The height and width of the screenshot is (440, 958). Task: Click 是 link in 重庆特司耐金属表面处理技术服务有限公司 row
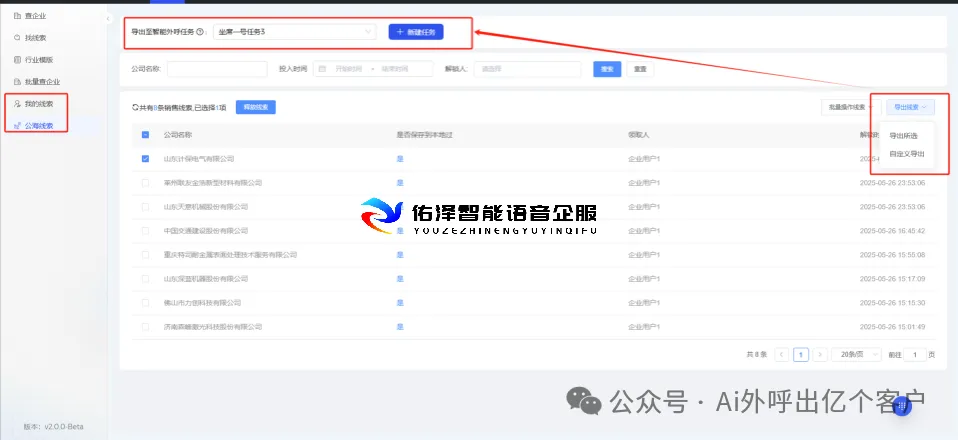[x=400, y=255]
